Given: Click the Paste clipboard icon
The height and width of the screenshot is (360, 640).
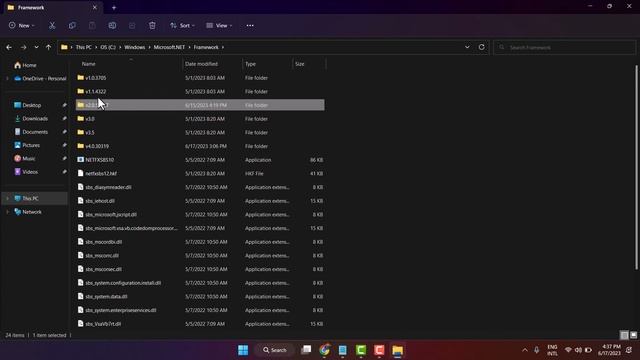Looking at the screenshot, I should pyautogui.click(x=92, y=25).
